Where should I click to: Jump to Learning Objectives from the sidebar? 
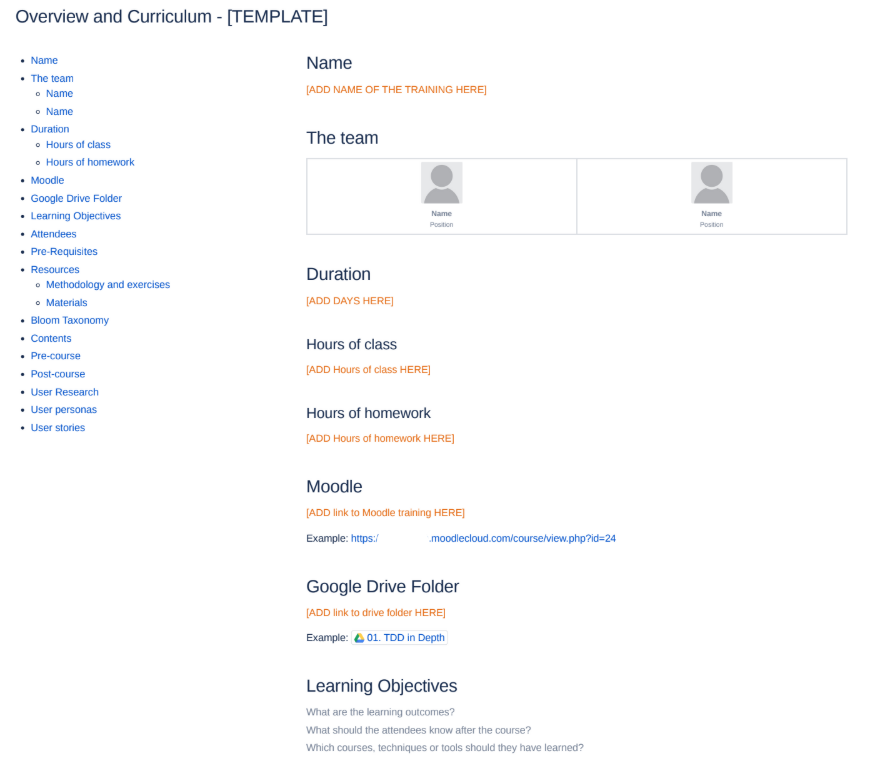pos(76,216)
